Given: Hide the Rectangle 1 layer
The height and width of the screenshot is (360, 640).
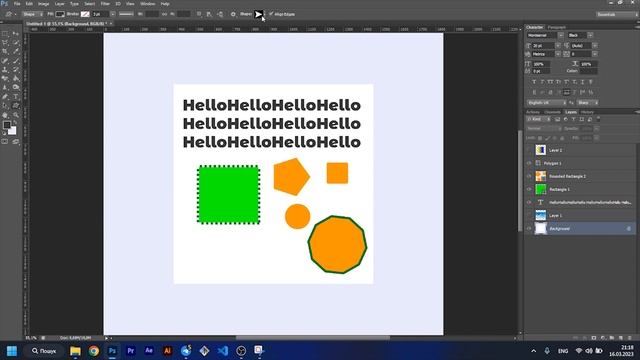Looking at the screenshot, I should (x=529, y=189).
